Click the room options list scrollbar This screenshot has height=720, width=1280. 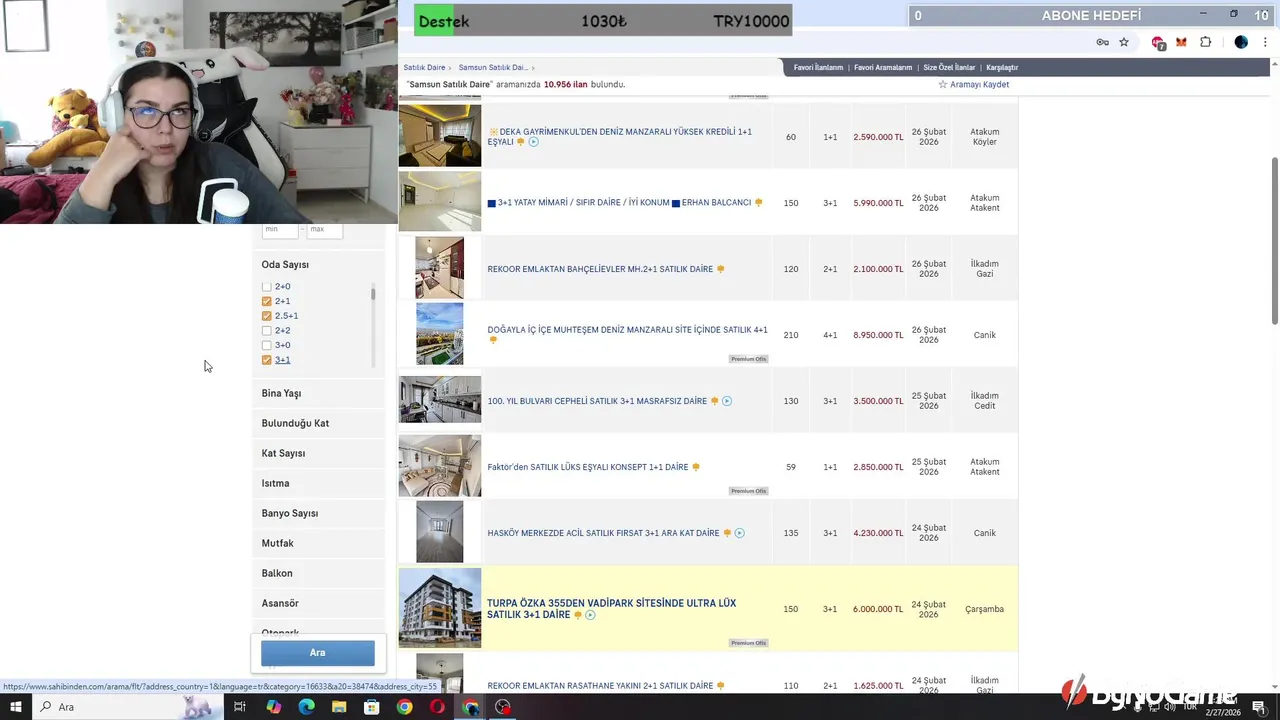373,293
